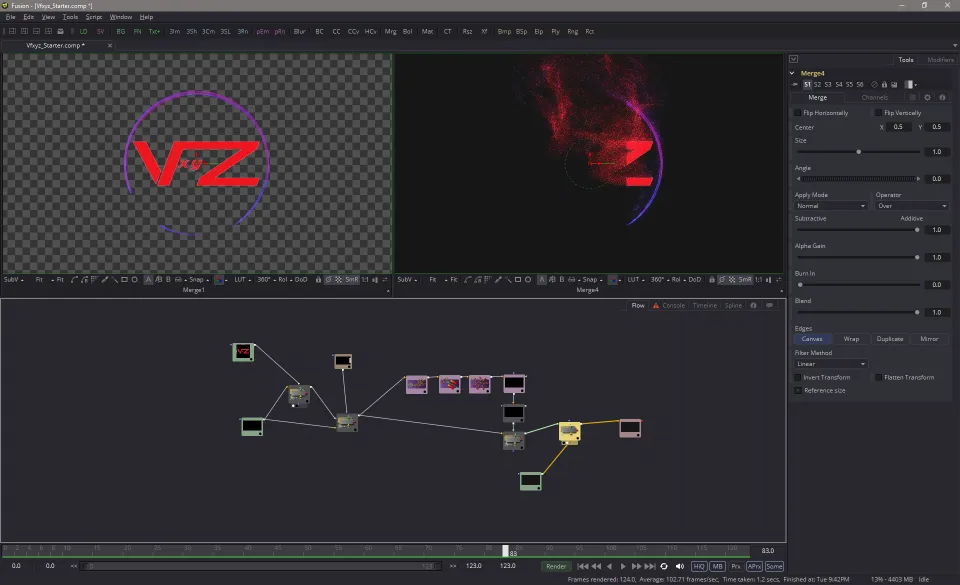
Task: Open the Help menu
Action: (x=146, y=17)
